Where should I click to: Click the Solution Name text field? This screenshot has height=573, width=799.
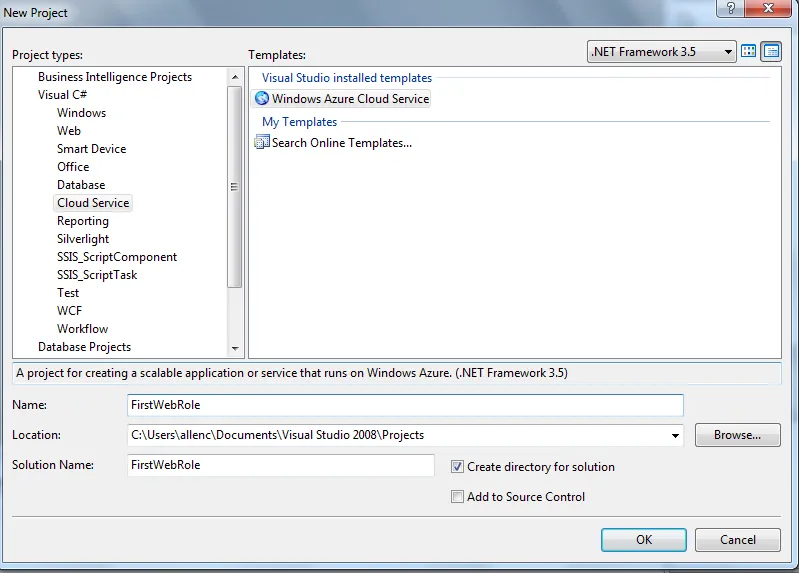click(280, 466)
